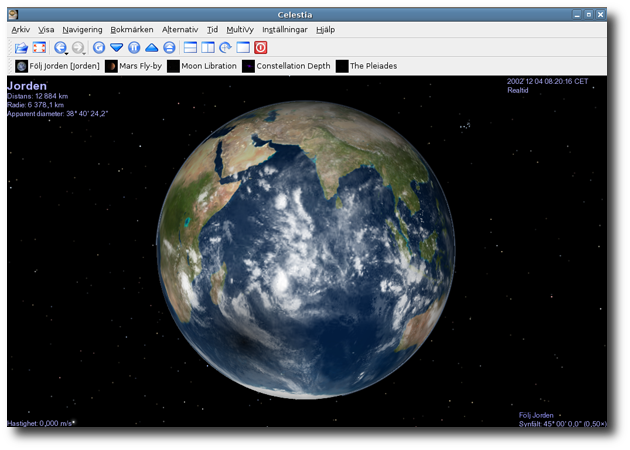Click the Följ Jorden status text
This screenshot has width=630, height=450.
536,415
